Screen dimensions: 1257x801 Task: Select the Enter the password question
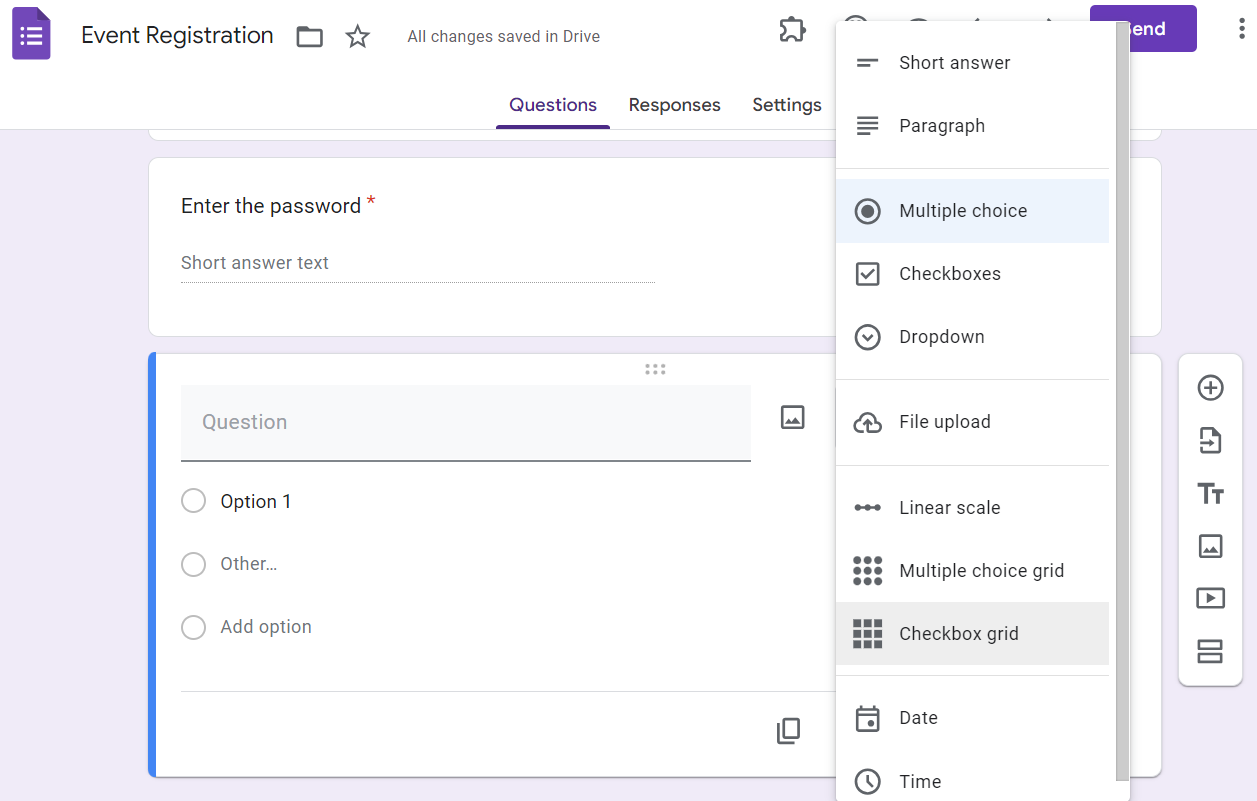click(271, 206)
